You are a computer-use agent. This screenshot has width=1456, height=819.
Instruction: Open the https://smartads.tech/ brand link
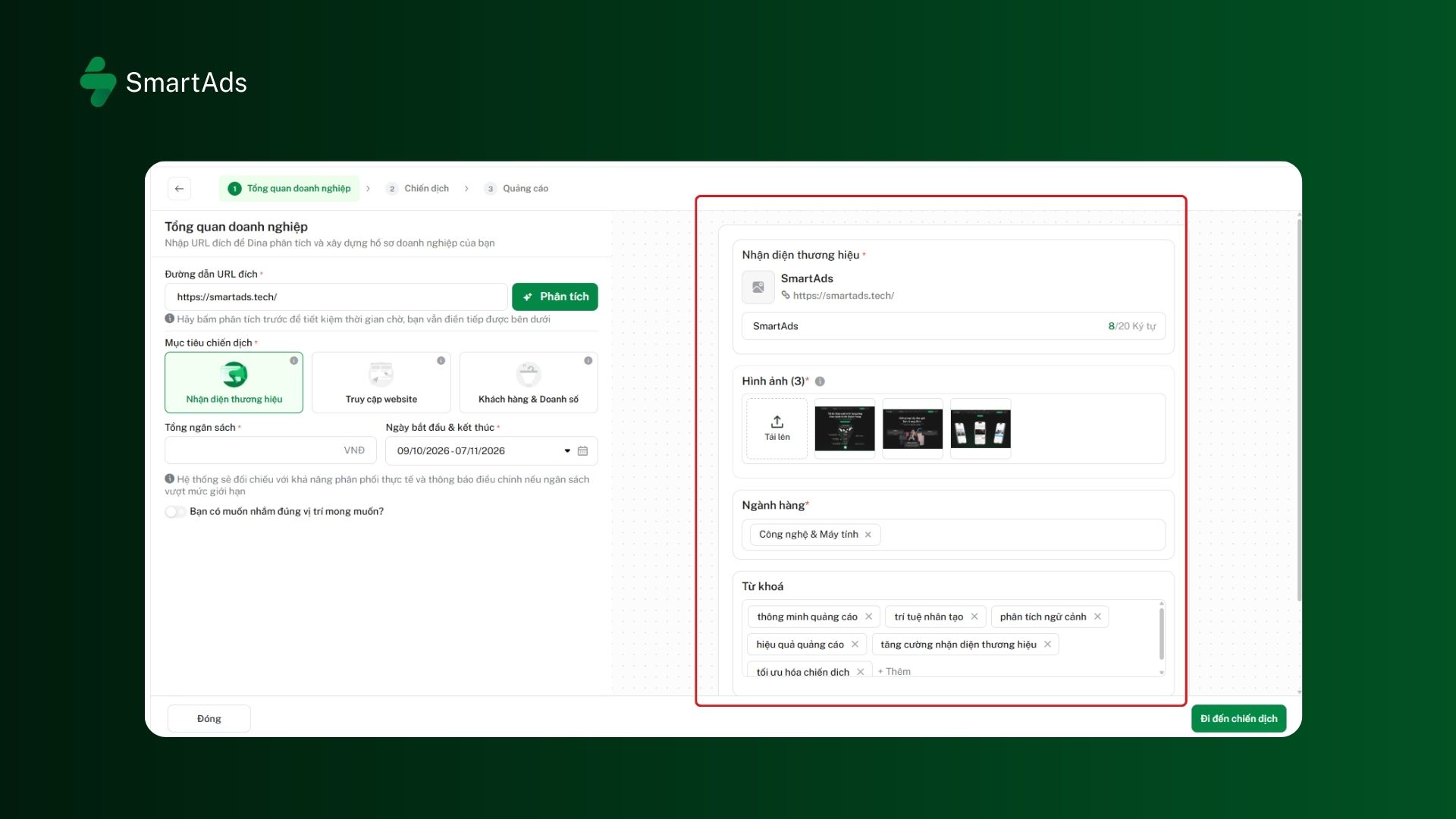tap(843, 296)
